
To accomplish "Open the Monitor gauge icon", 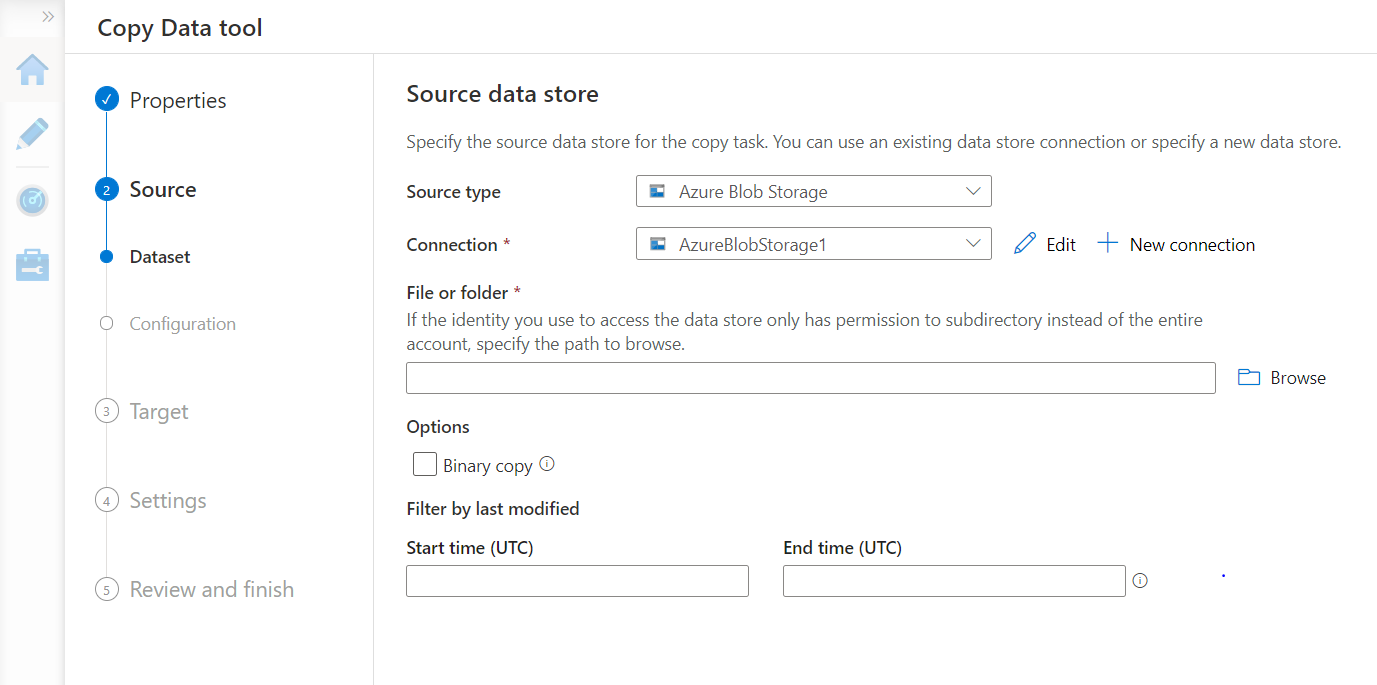I will tap(32, 200).
